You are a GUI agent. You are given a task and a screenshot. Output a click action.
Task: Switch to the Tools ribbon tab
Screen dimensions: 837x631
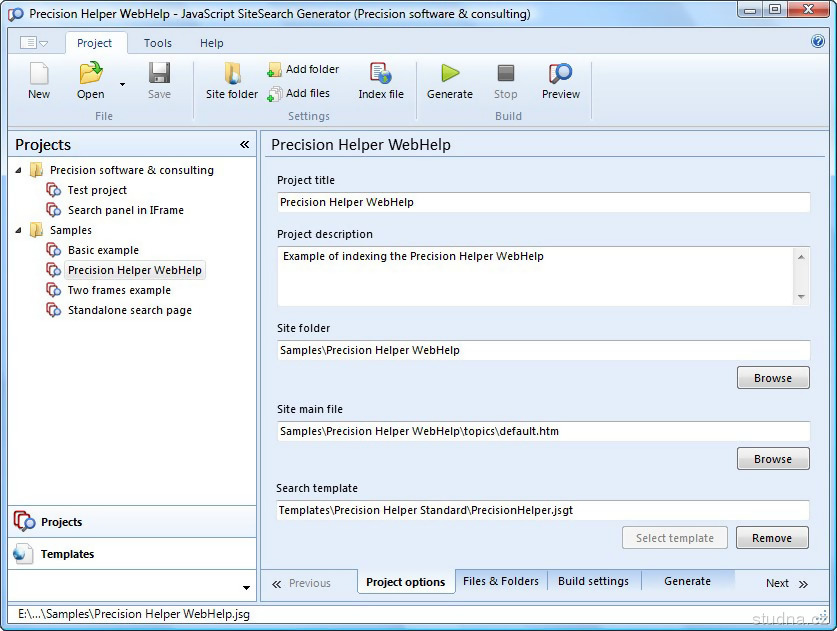tap(157, 43)
